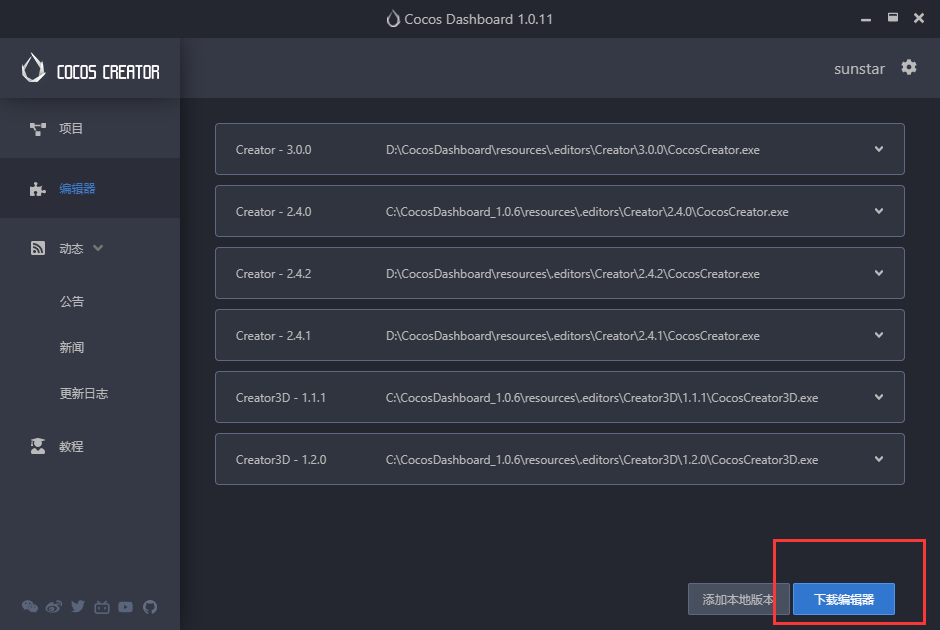Click the Cocos Creator logo
The height and width of the screenshot is (630, 940).
pyautogui.click(x=91, y=68)
